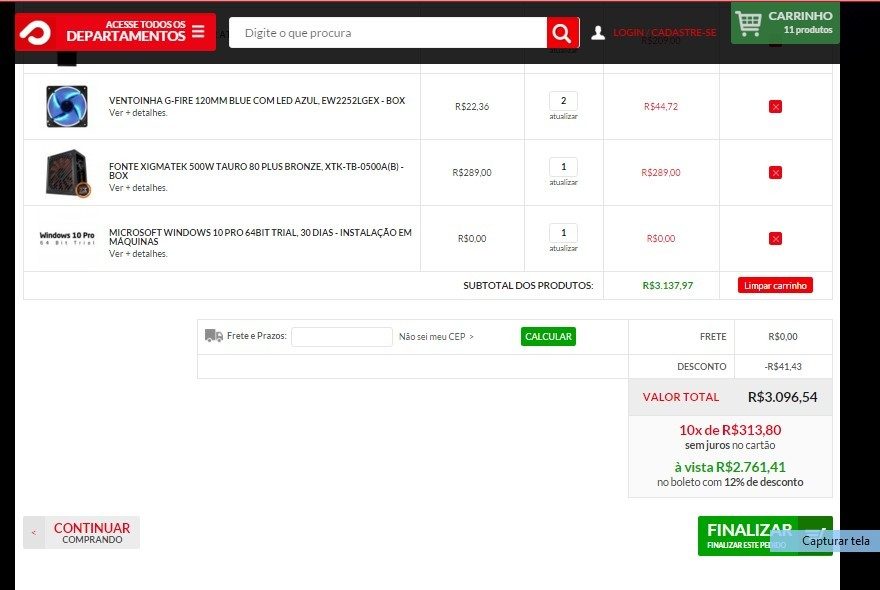Open the Carrinho cart button
Image resolution: width=880 pixels, height=590 pixels.
[785, 22]
